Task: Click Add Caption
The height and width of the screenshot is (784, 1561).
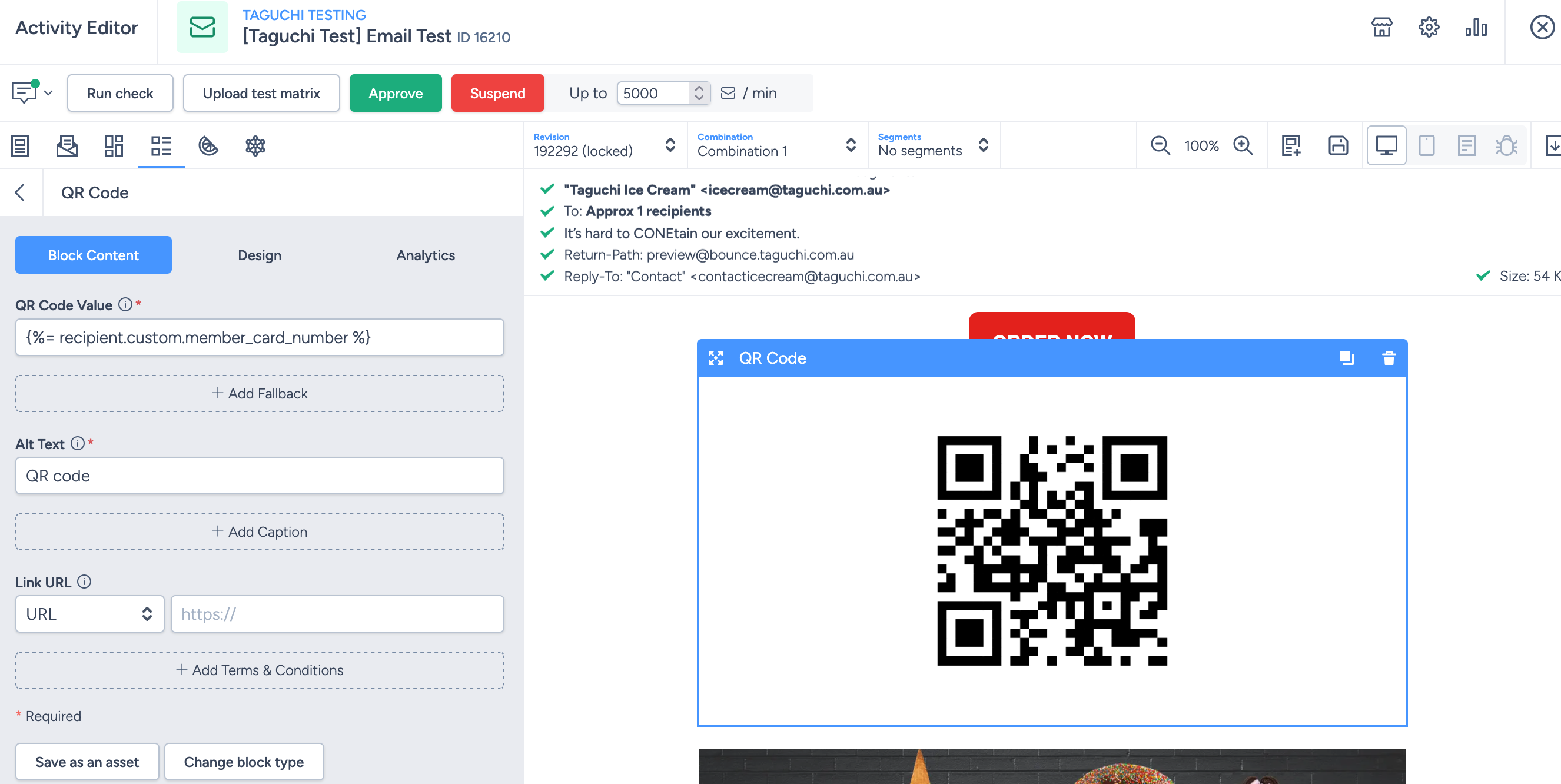Action: tap(260, 531)
